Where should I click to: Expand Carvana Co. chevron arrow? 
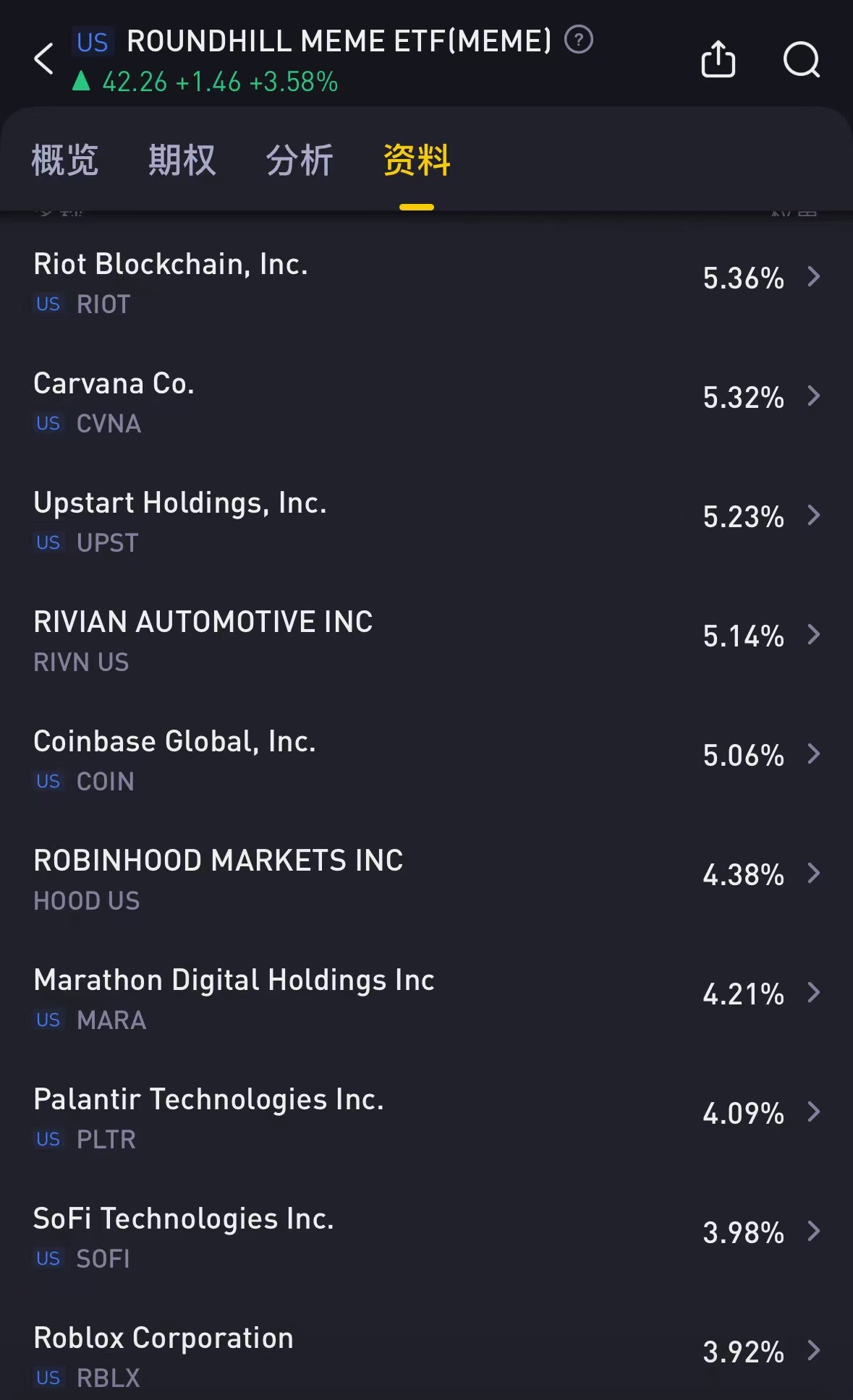pyautogui.click(x=814, y=396)
